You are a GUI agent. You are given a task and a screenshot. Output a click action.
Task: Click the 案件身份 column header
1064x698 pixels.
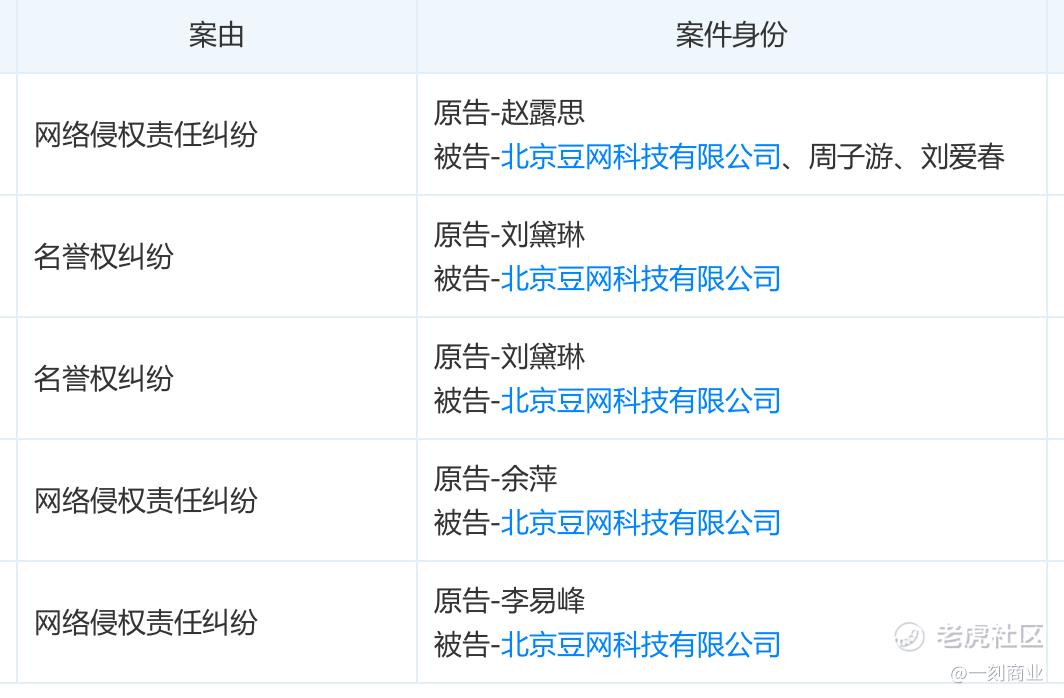731,35
